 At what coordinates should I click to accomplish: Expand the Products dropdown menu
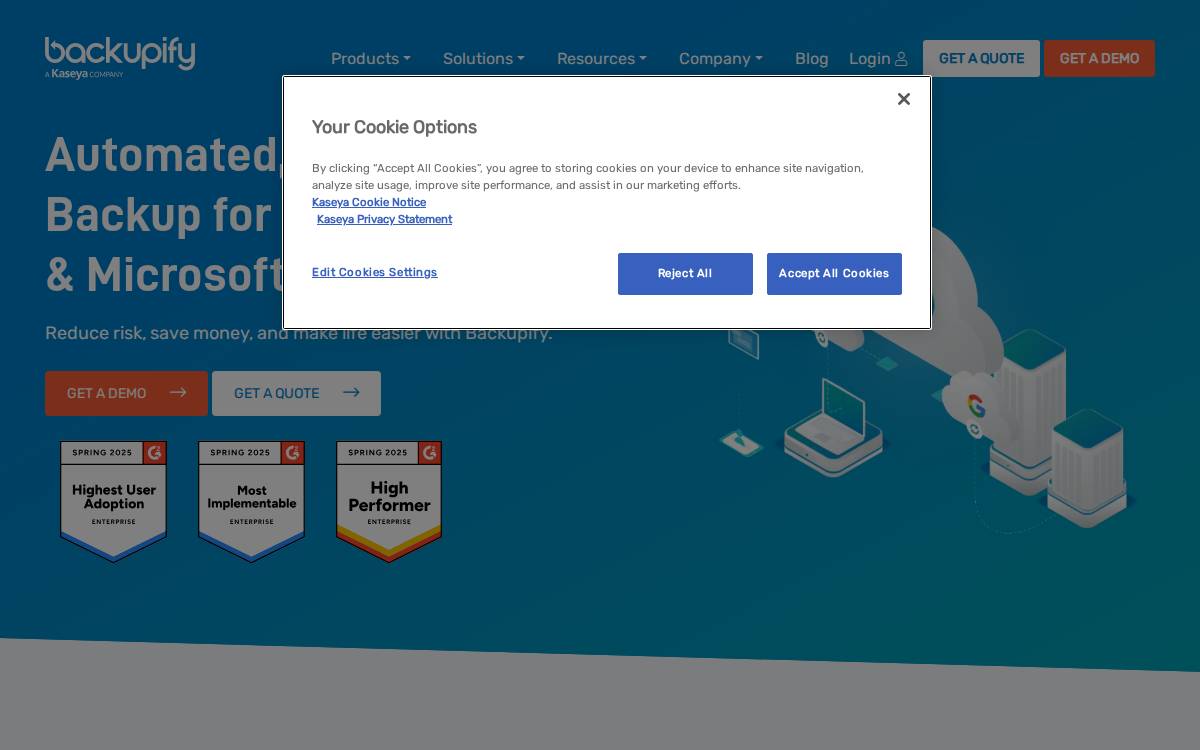tap(371, 58)
